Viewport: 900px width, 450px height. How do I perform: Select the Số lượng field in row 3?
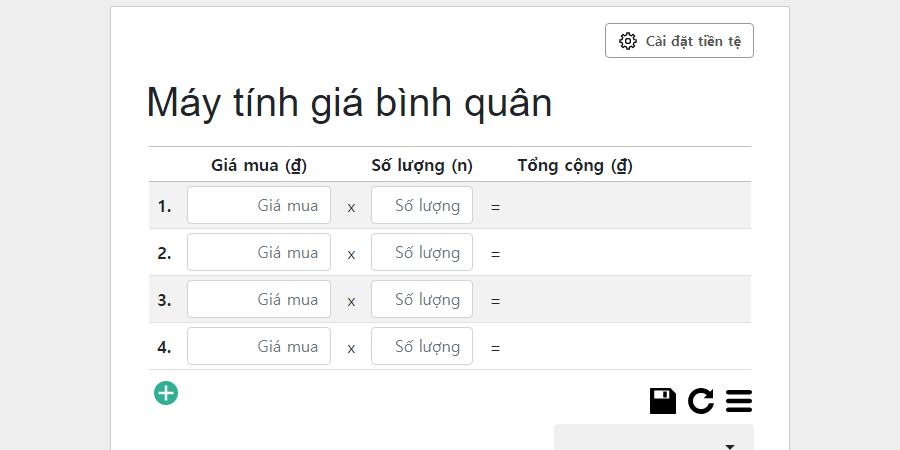[x=422, y=299]
